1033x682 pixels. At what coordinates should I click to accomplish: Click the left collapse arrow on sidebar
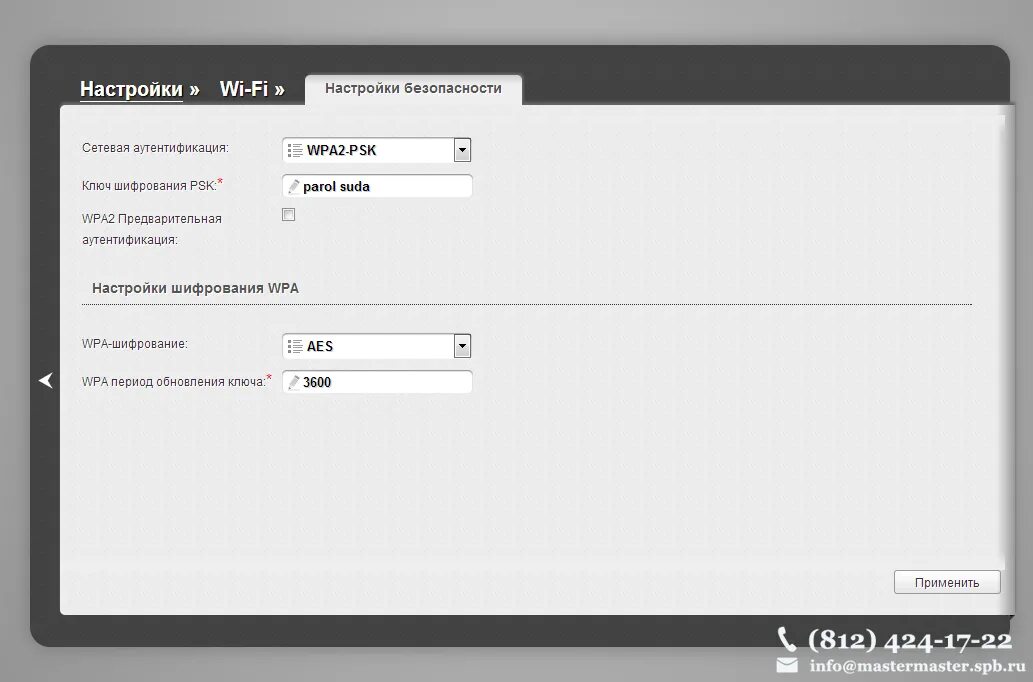(45, 380)
